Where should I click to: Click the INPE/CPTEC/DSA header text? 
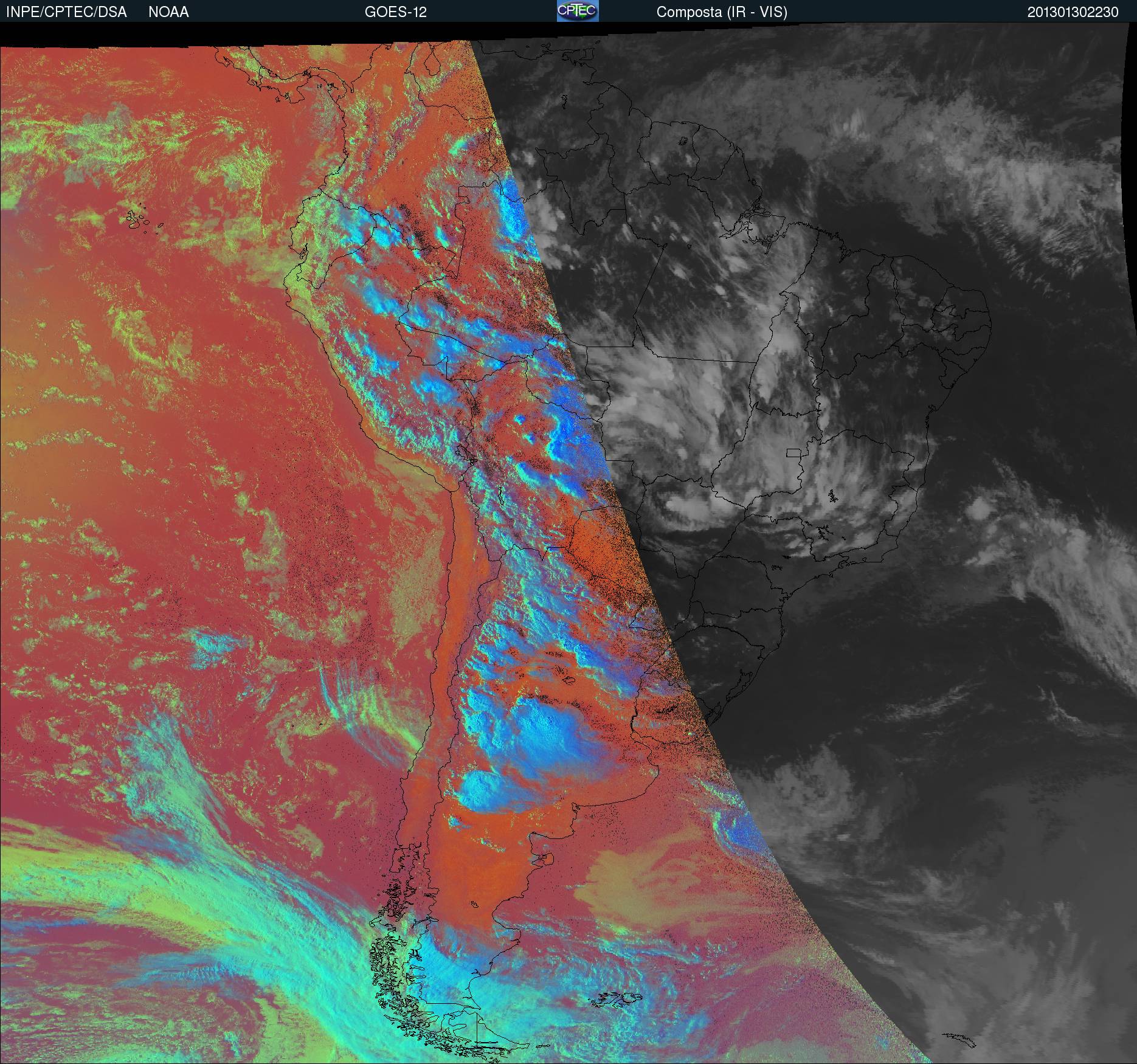click(x=66, y=12)
